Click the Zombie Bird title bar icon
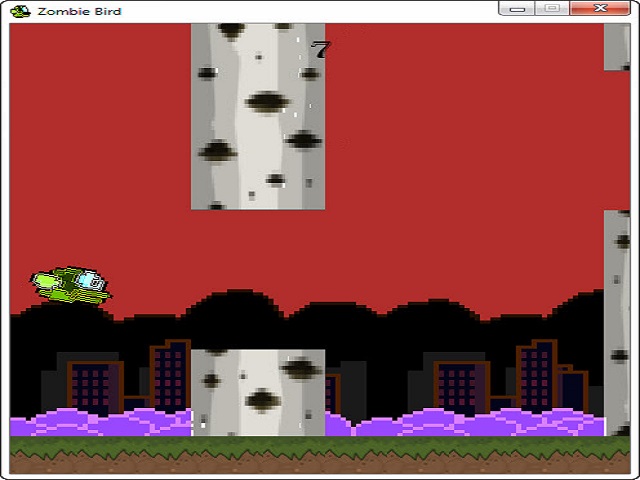 pos(20,11)
